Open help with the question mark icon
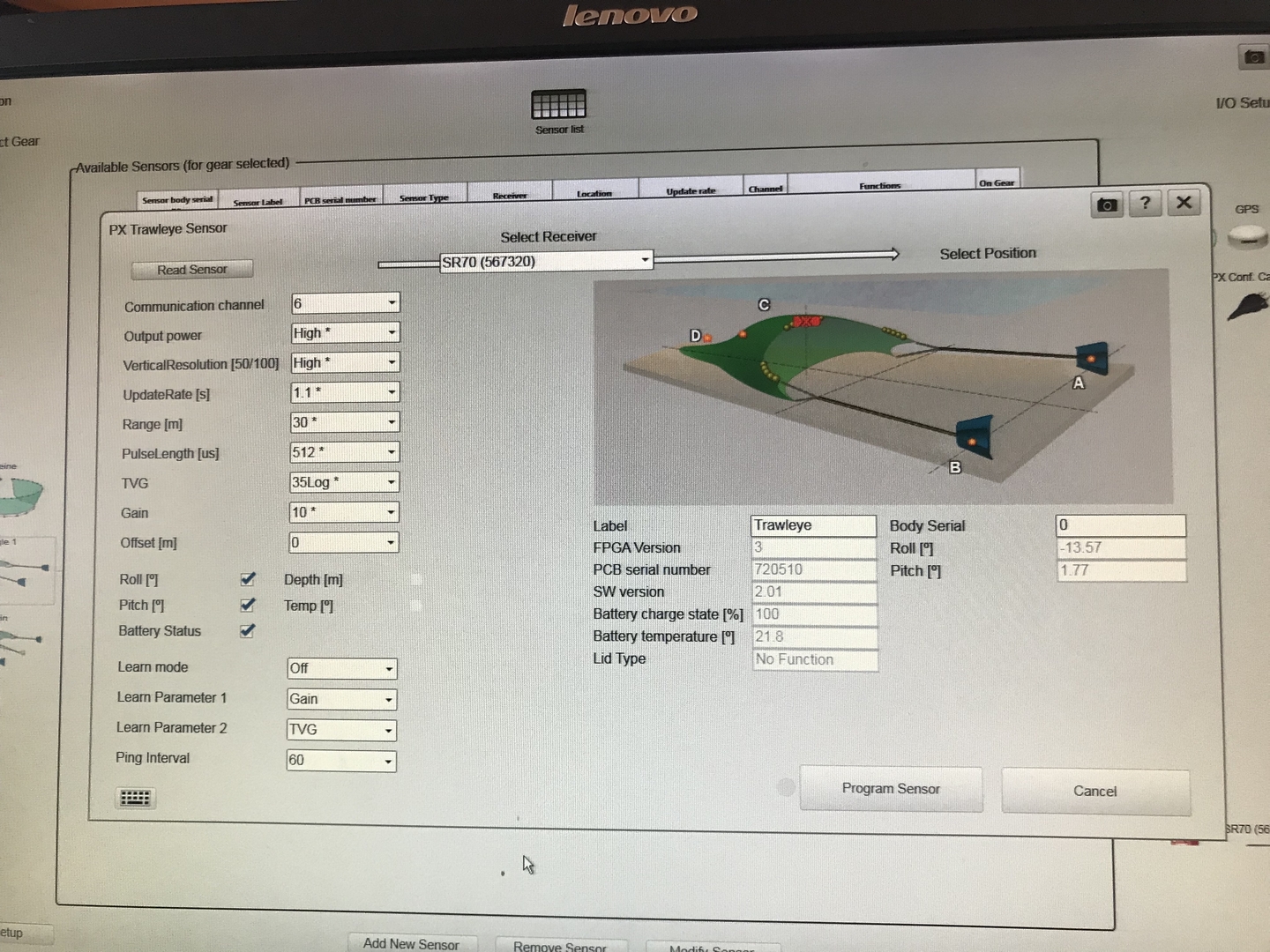Screen dimensions: 1270x952 [1145, 204]
